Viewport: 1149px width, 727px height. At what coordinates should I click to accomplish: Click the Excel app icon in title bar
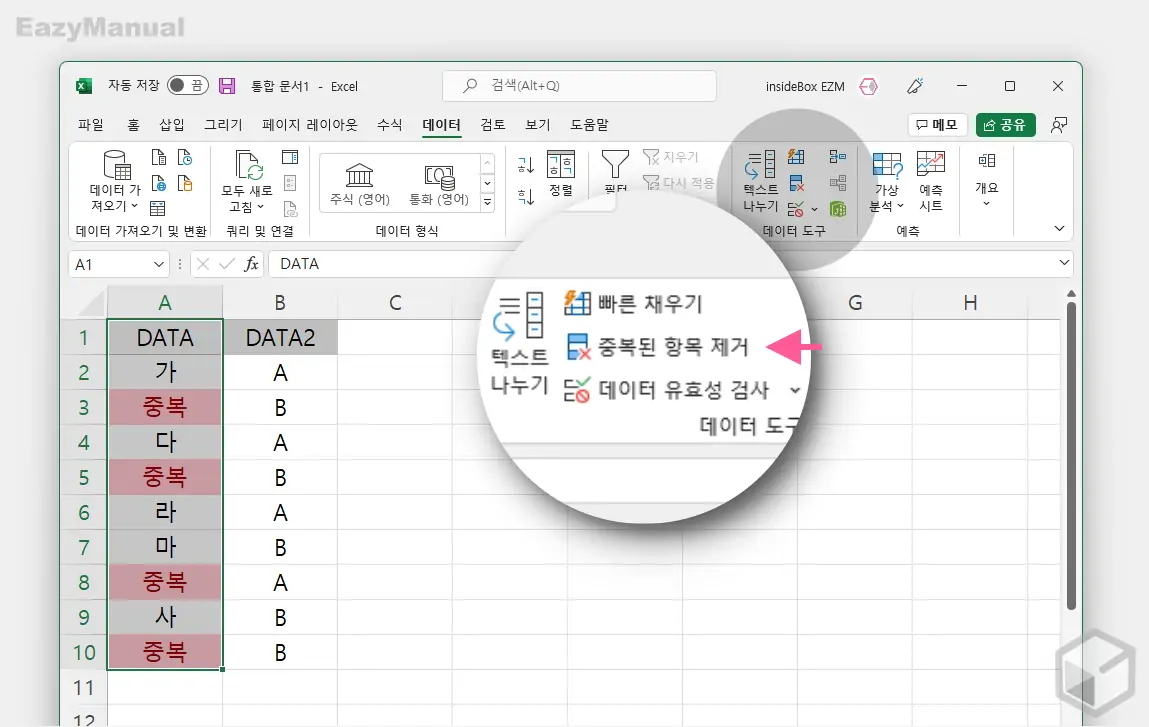click(x=84, y=86)
